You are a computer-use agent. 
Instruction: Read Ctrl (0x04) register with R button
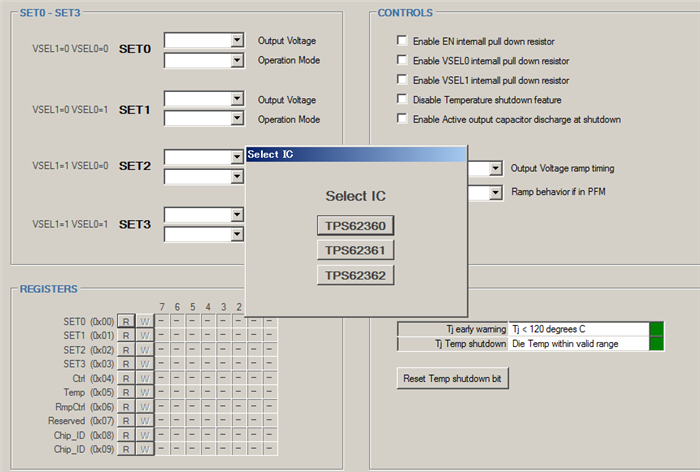(x=126, y=378)
